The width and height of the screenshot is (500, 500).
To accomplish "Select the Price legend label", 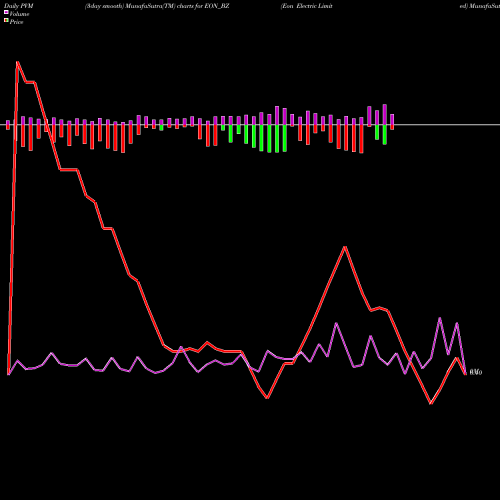I will [x=16, y=22].
